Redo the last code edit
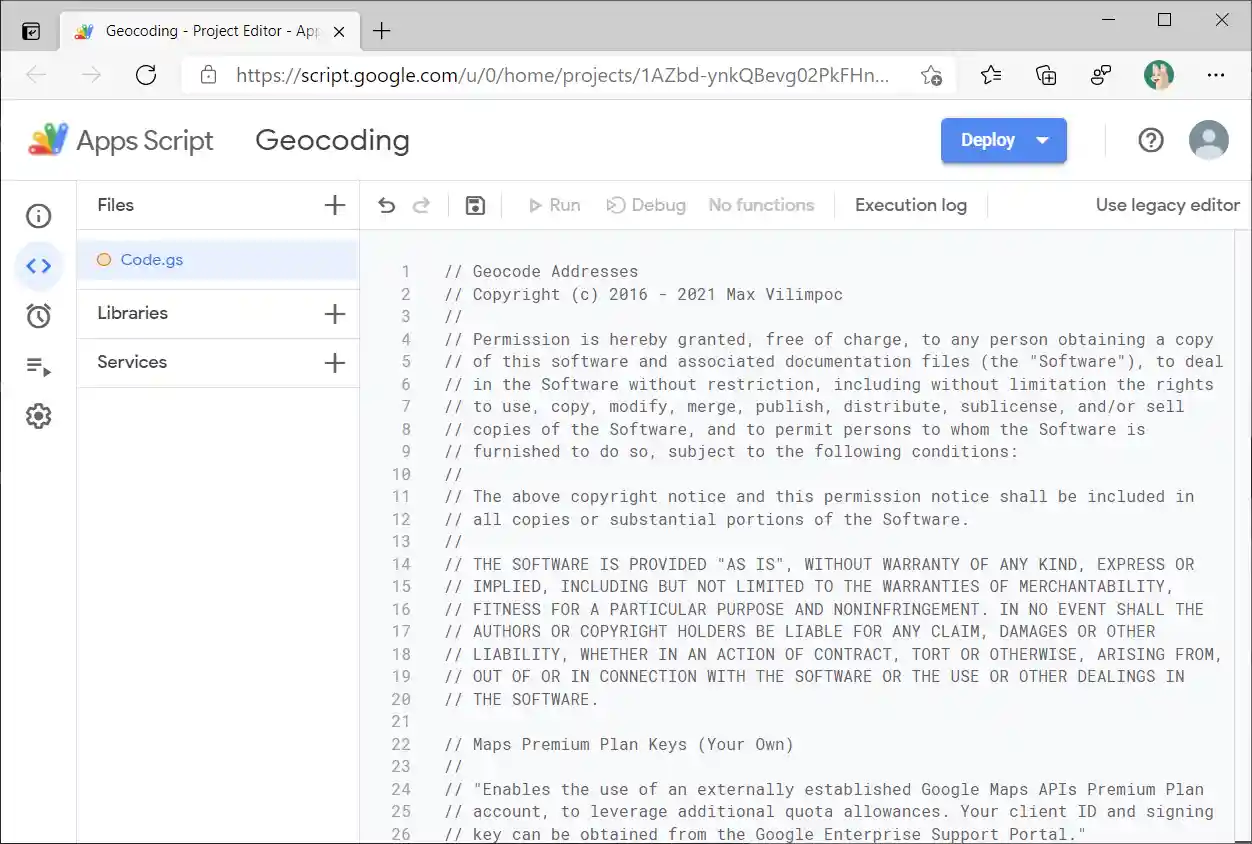 (419, 204)
